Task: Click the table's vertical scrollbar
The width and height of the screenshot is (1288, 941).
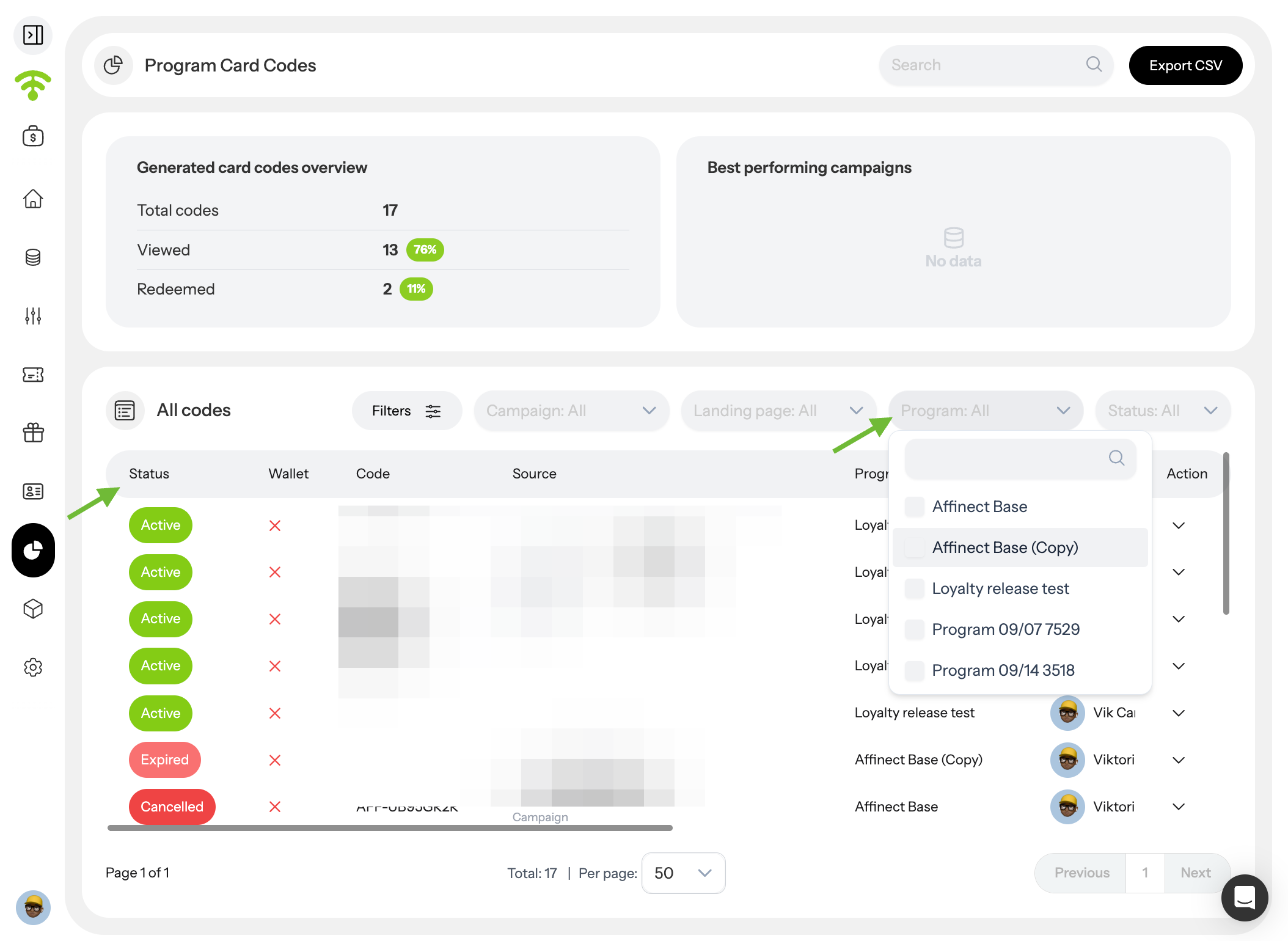Action: 1226,533
